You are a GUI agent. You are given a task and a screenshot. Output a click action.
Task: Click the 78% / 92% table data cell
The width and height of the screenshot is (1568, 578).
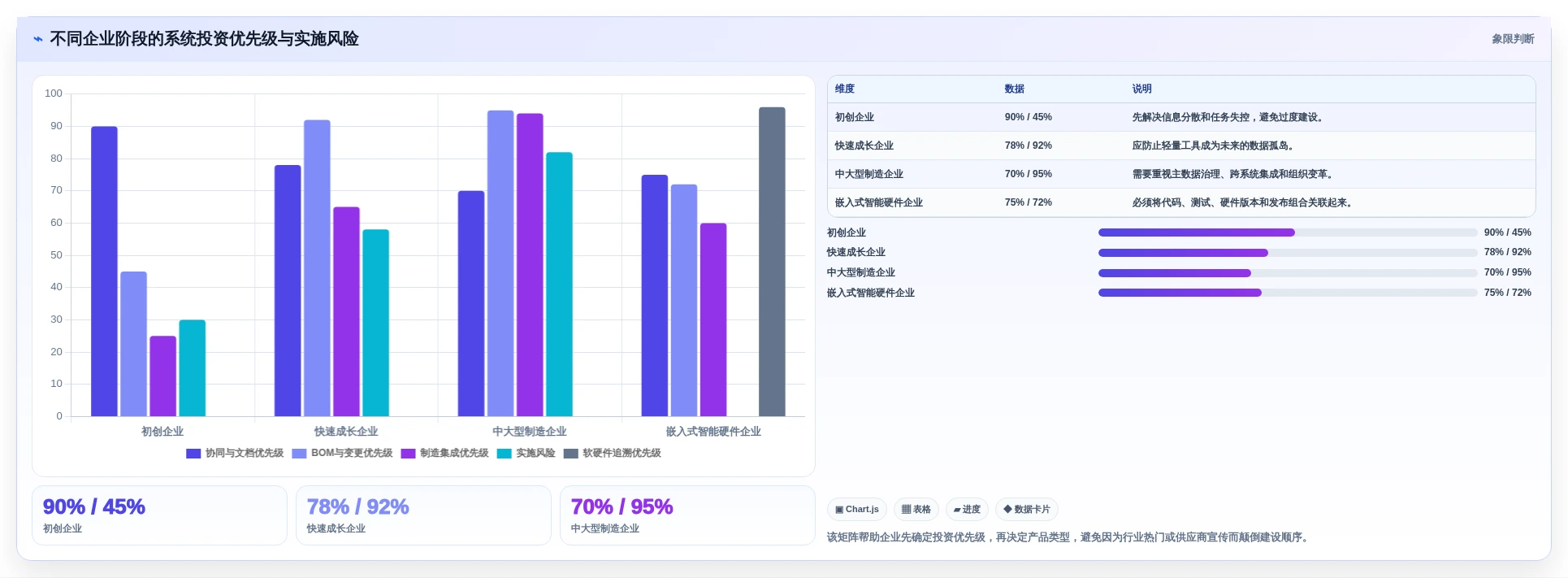[x=1029, y=146]
